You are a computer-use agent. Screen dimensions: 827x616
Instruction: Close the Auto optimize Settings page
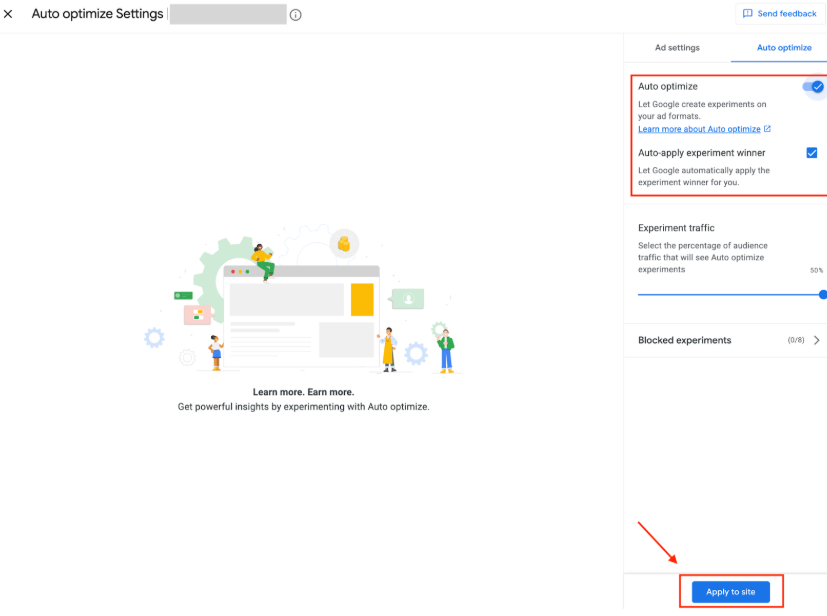tap(9, 15)
